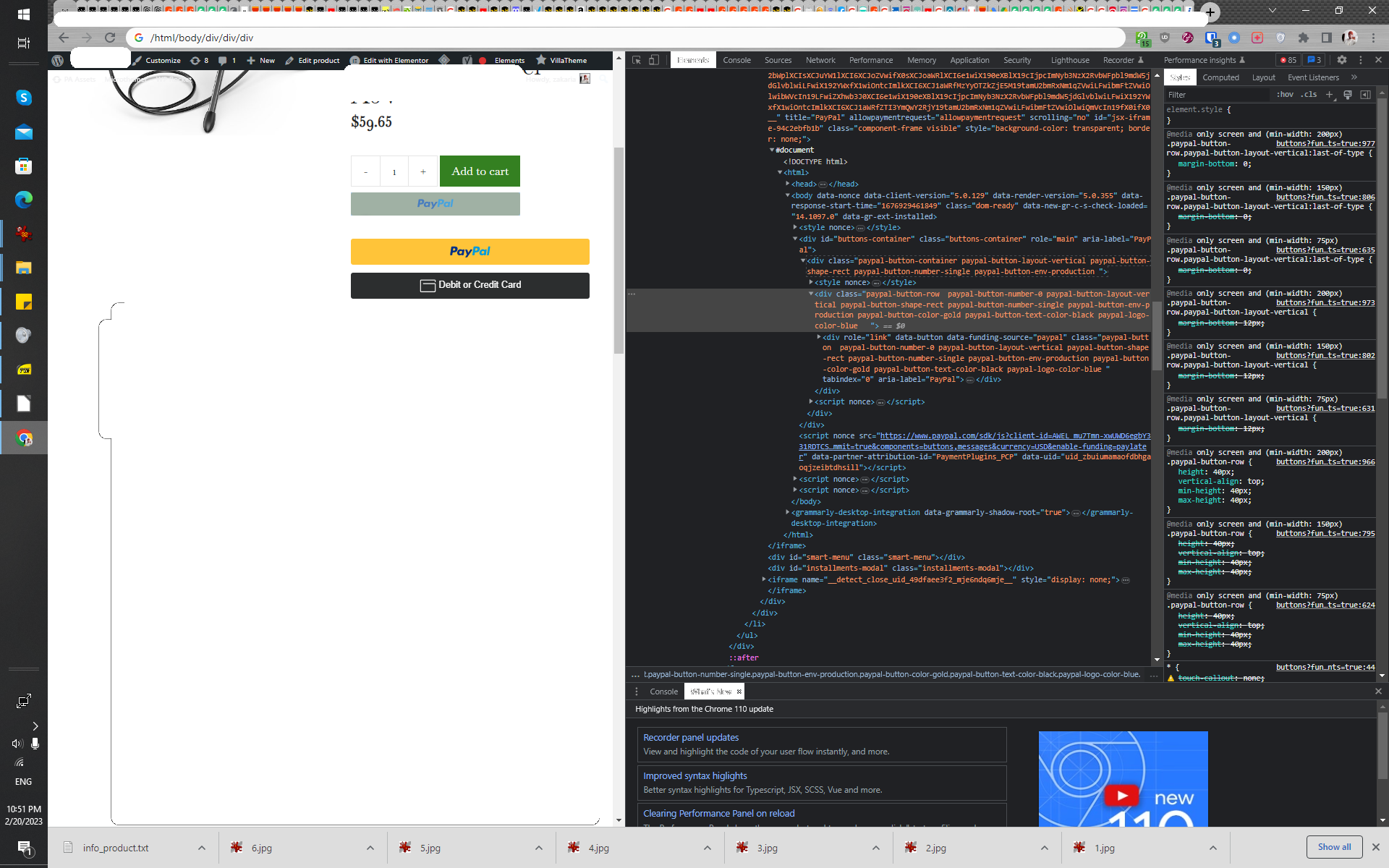This screenshot has height=868, width=1389.
Task: Toggle the computed styles sidebar icon
Action: click(x=1365, y=95)
